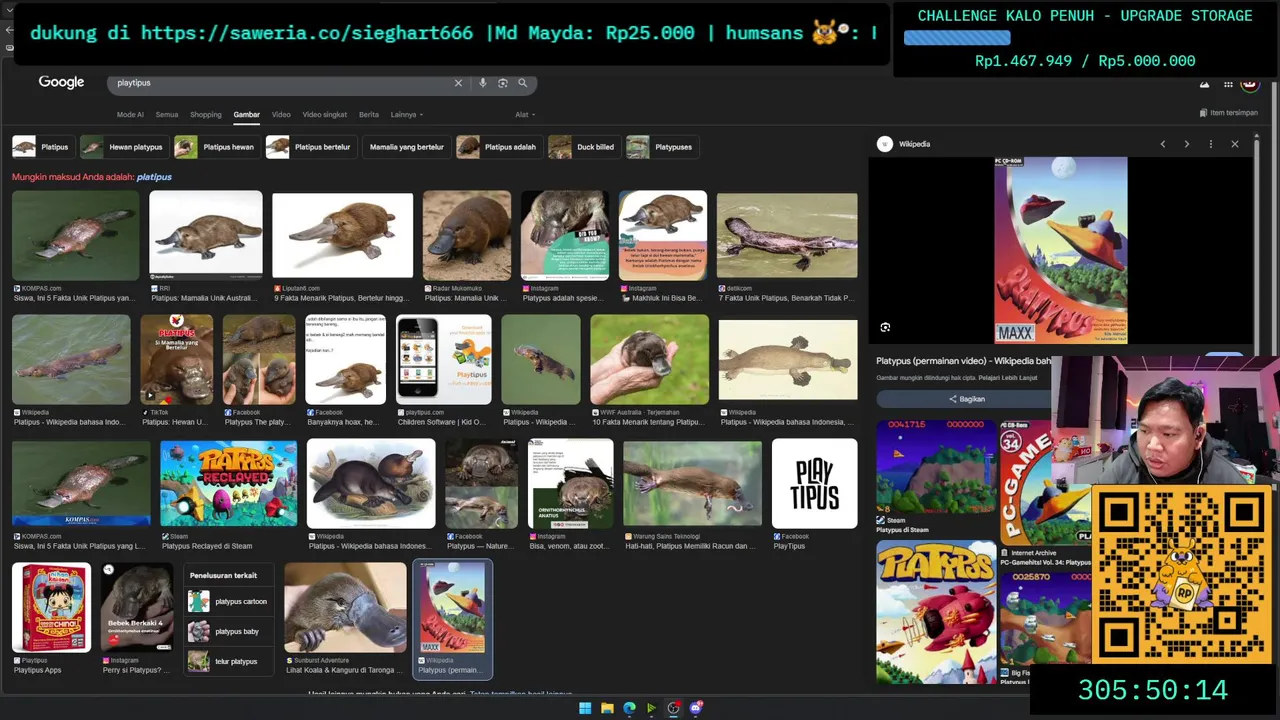Switch to Berita tab
Image resolution: width=1280 pixels, height=720 pixels.
coord(369,115)
